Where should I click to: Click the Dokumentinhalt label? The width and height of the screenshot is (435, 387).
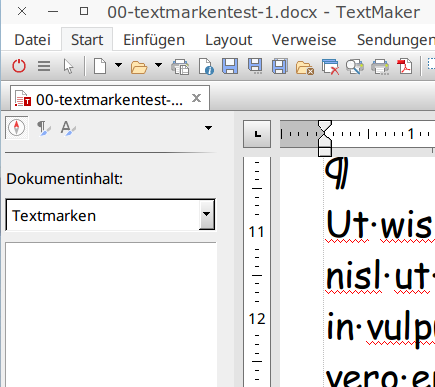[x=65, y=179]
